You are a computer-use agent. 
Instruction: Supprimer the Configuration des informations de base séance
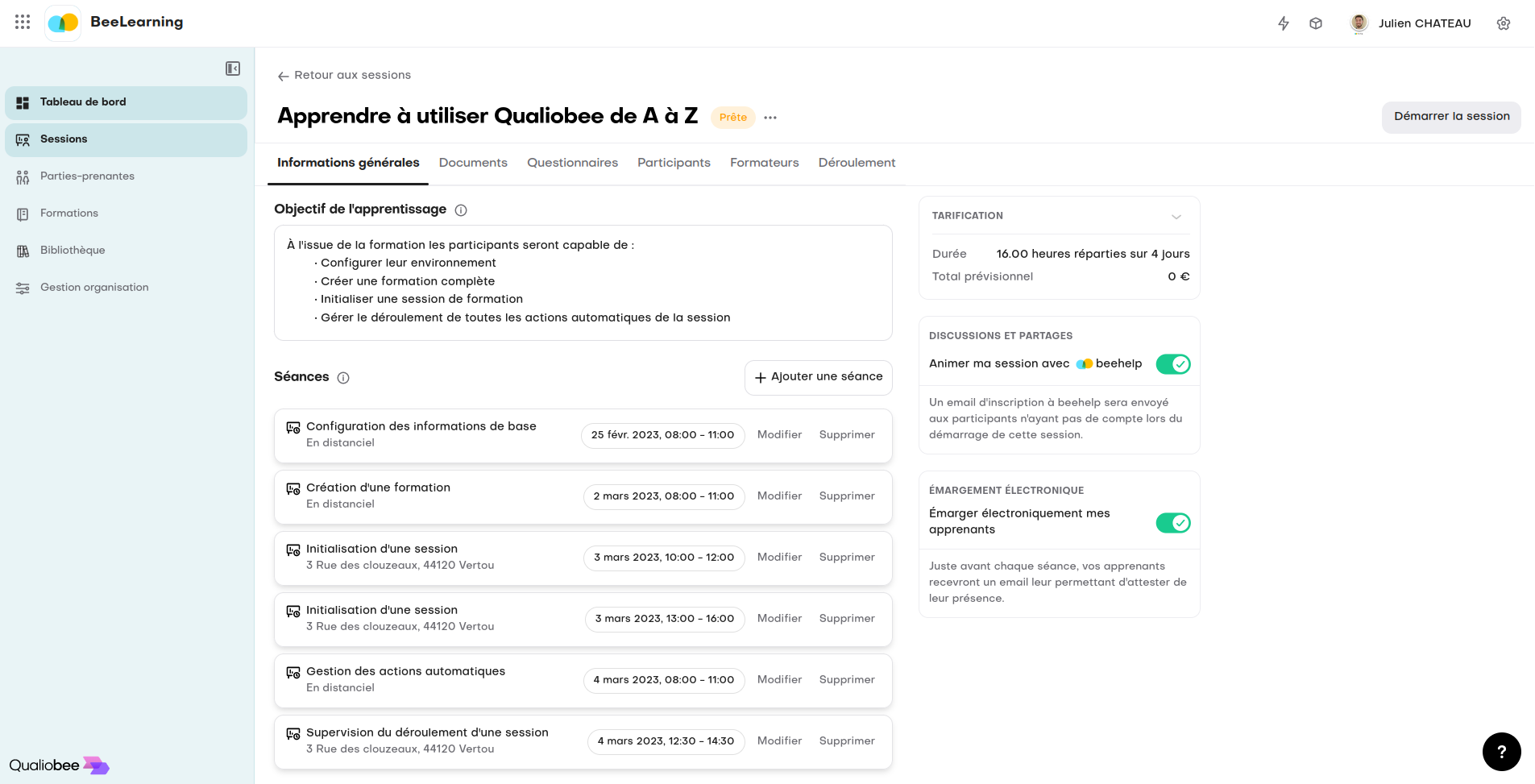(x=847, y=435)
